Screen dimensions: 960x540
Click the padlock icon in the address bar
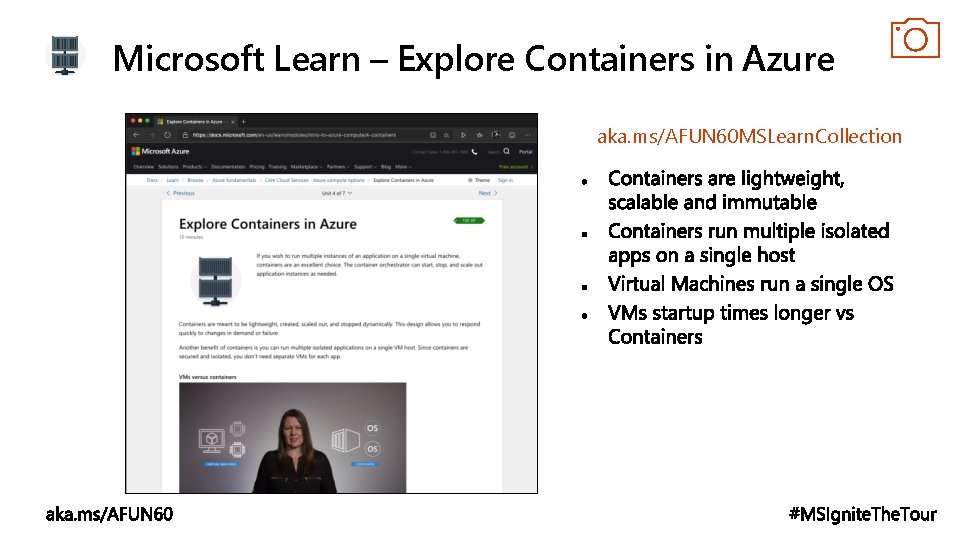click(185, 135)
